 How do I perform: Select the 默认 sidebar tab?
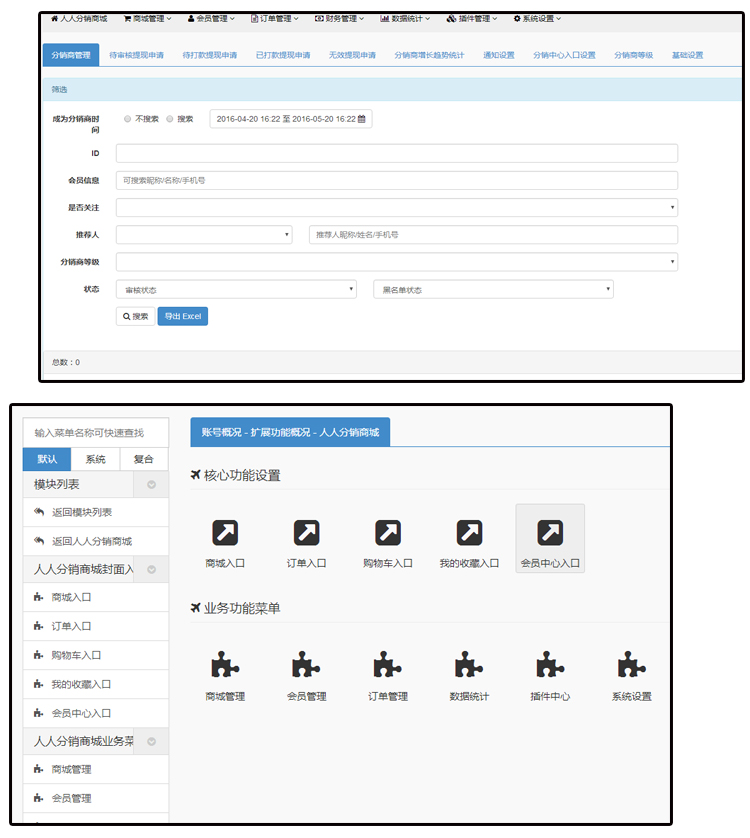pos(47,459)
